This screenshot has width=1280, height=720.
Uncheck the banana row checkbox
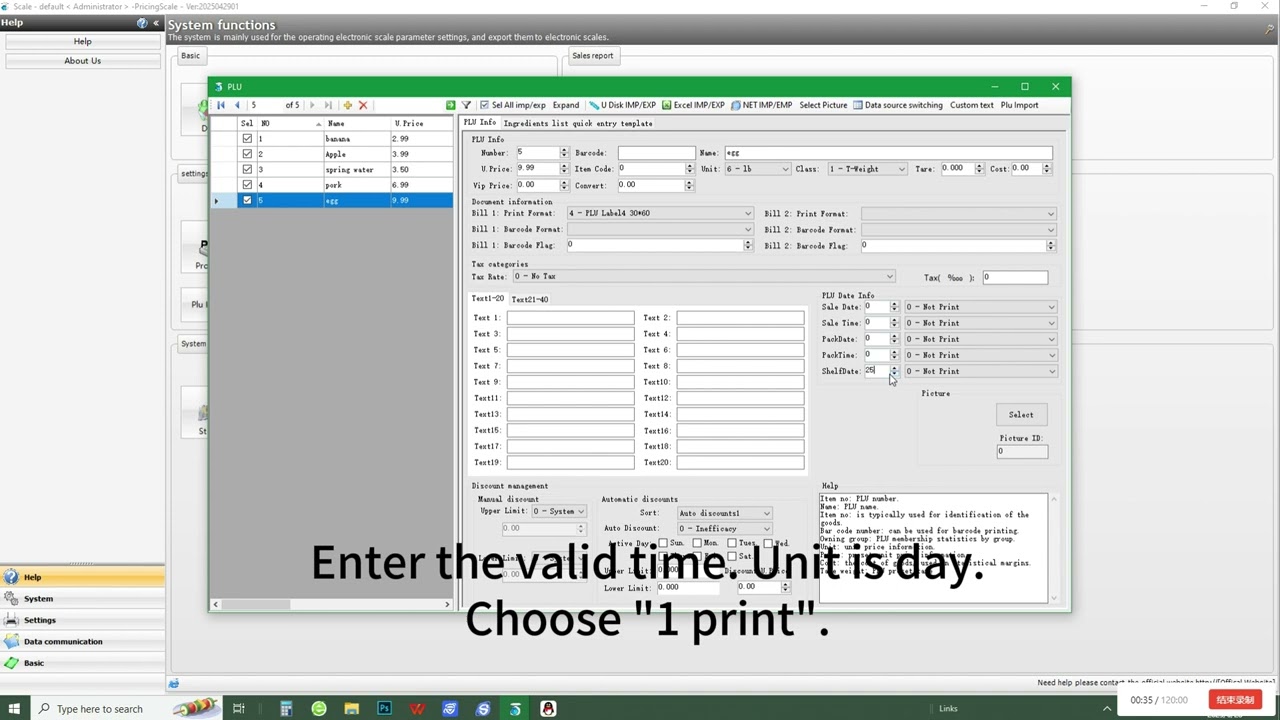tap(247, 139)
